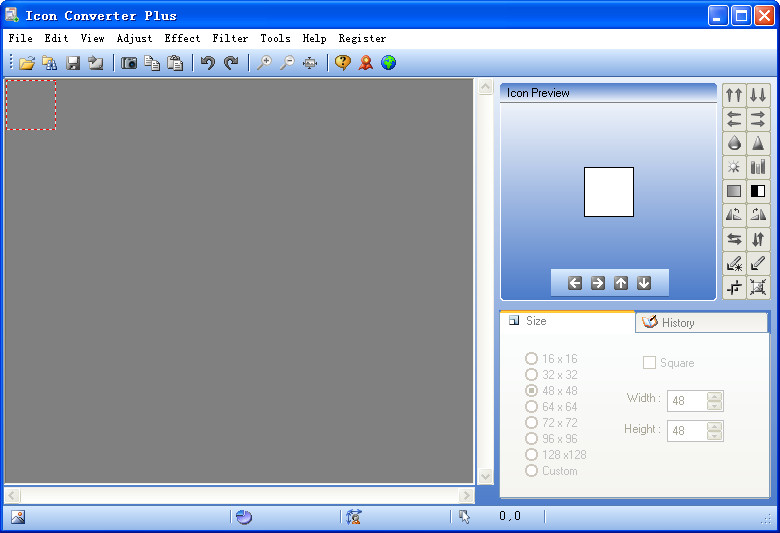The image size is (780, 533).
Task: Click the screen capture camera icon
Action: pos(129,63)
